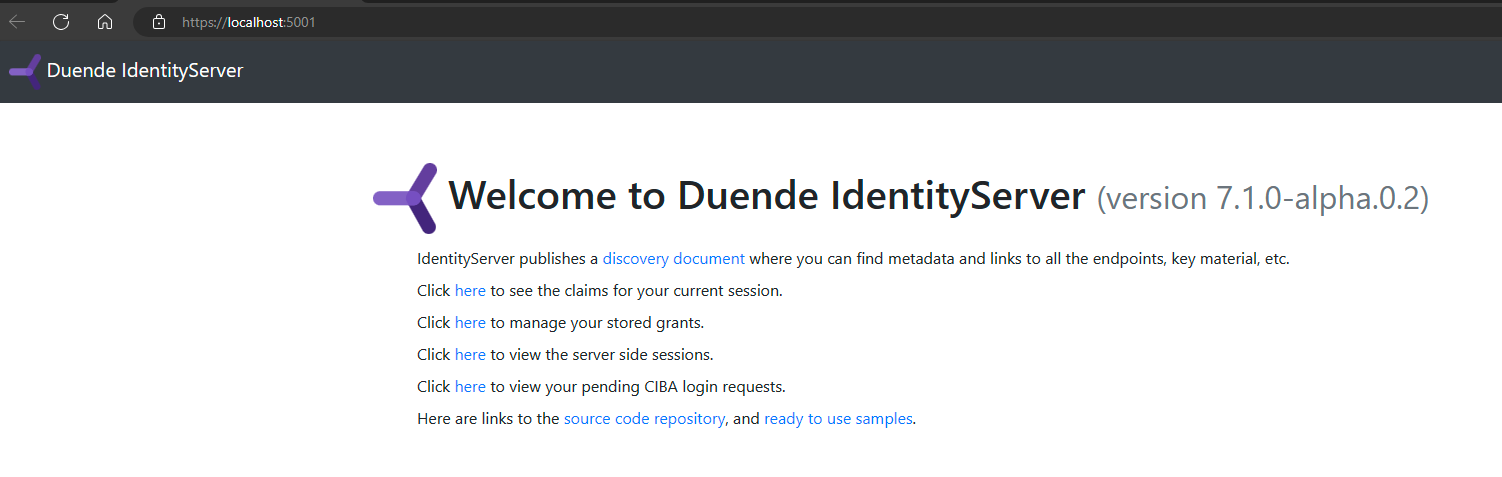Click 'here' for pending CIBA login requests
The image size is (1502, 477).
pos(470,386)
